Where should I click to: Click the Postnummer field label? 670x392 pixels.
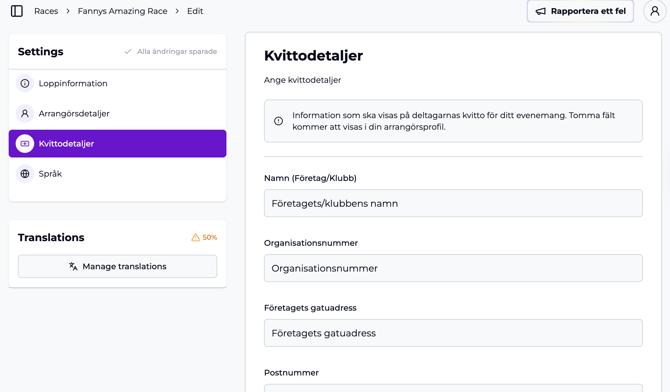coord(291,373)
